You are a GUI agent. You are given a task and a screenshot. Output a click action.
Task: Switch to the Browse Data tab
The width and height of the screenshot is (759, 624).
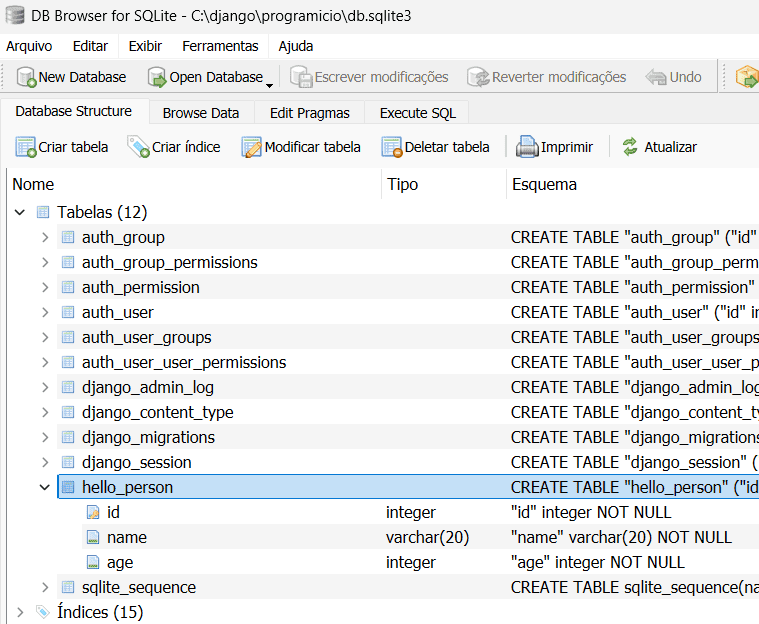point(201,113)
